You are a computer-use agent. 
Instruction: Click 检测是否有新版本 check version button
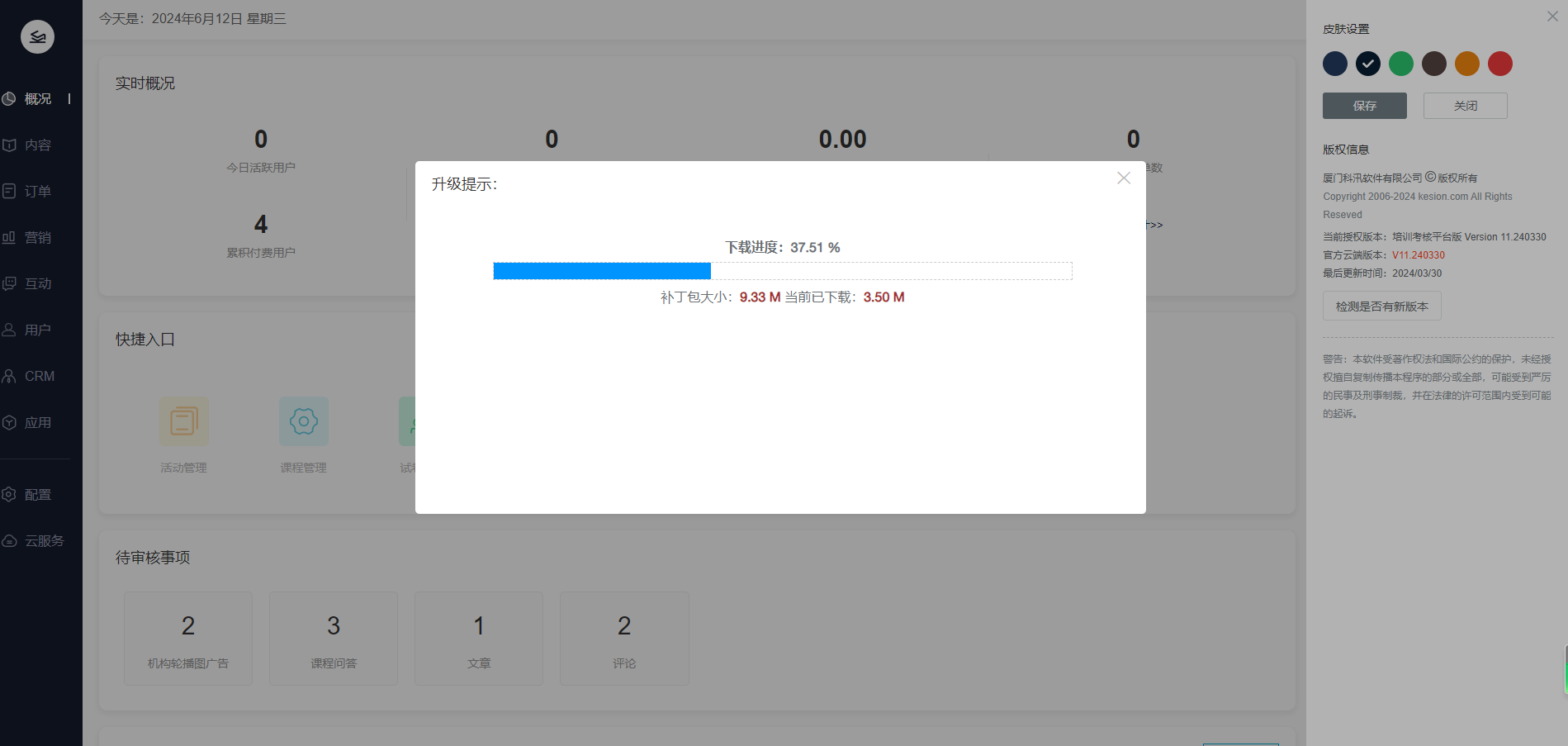[x=1382, y=306]
